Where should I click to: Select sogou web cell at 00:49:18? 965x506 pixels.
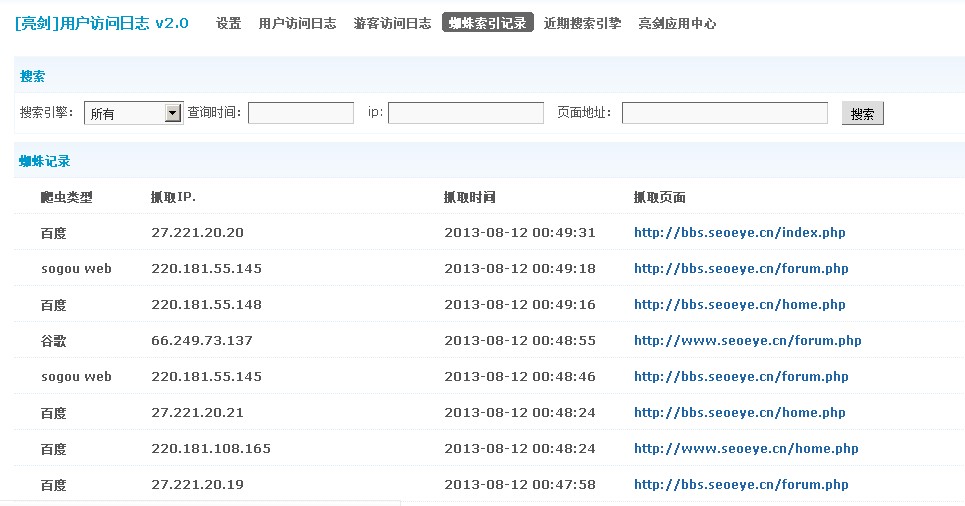coord(76,268)
